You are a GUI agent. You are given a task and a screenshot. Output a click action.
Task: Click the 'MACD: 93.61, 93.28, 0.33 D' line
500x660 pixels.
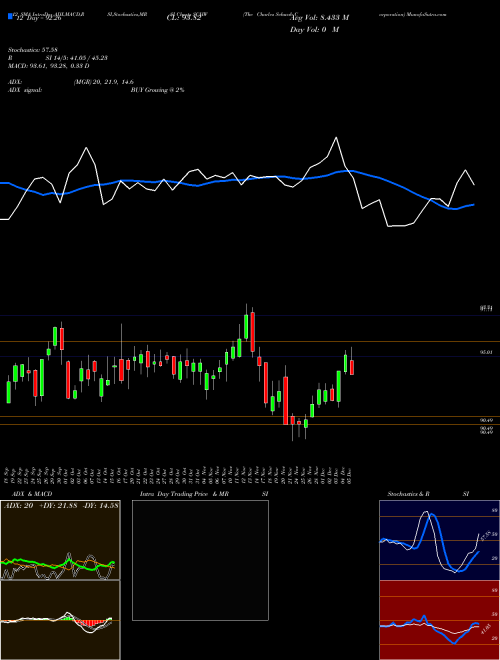(49, 66)
